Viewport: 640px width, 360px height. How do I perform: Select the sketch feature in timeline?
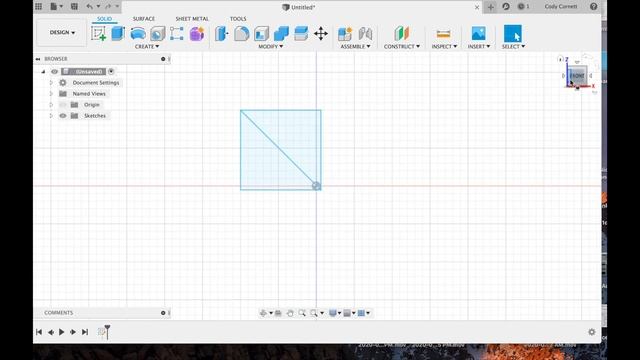(101, 332)
